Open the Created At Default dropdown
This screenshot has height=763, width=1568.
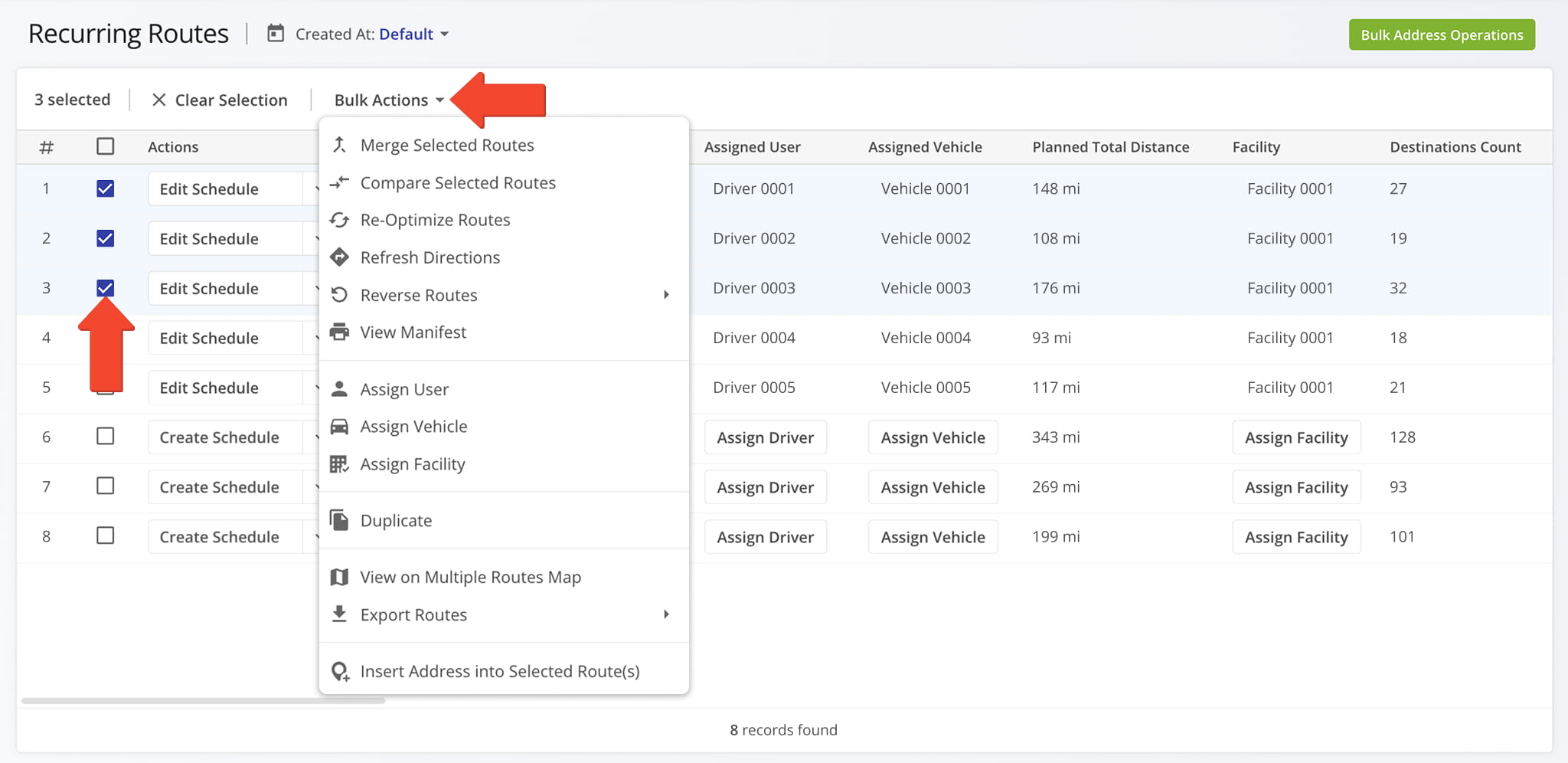[413, 34]
